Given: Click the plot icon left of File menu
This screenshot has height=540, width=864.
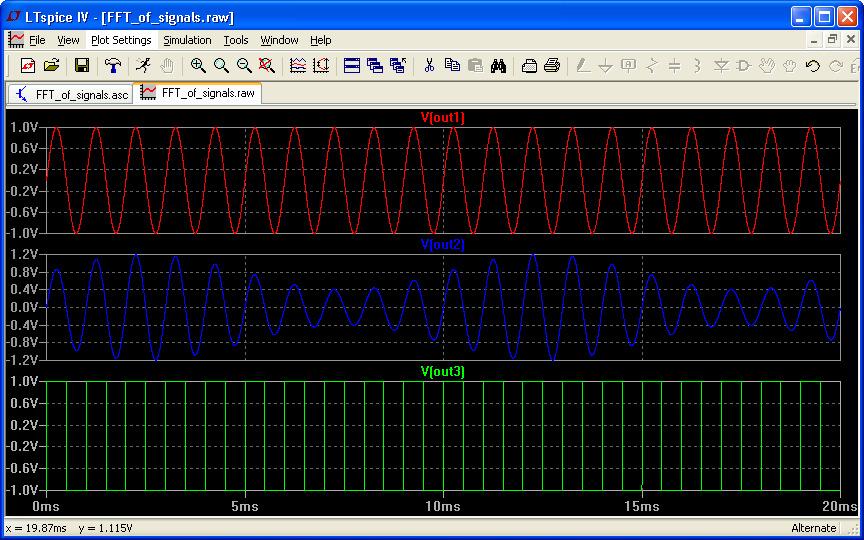Looking at the screenshot, I should point(15,40).
